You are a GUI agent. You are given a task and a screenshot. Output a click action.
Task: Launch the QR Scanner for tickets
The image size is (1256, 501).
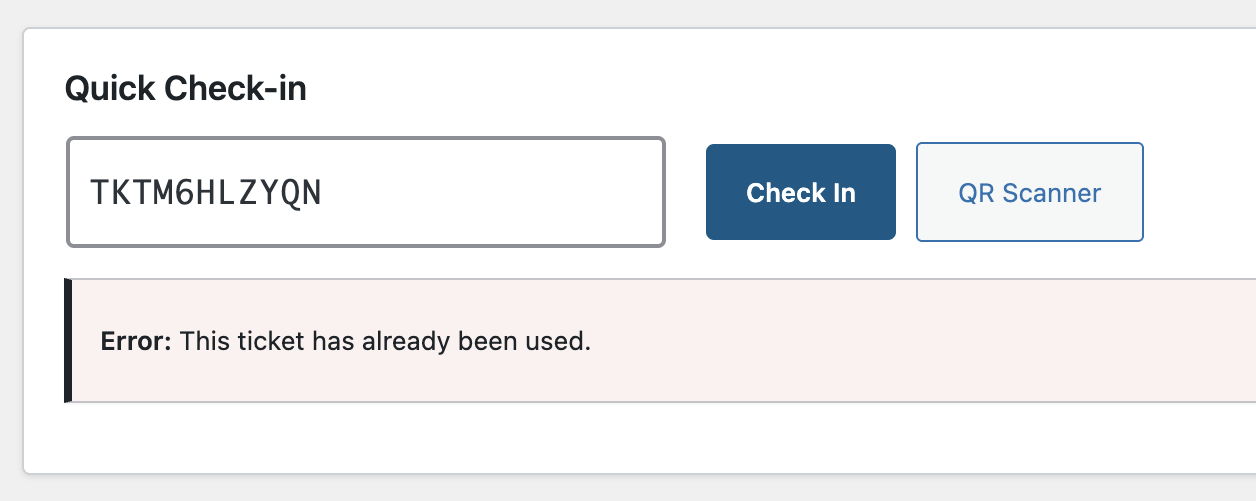tap(1029, 192)
